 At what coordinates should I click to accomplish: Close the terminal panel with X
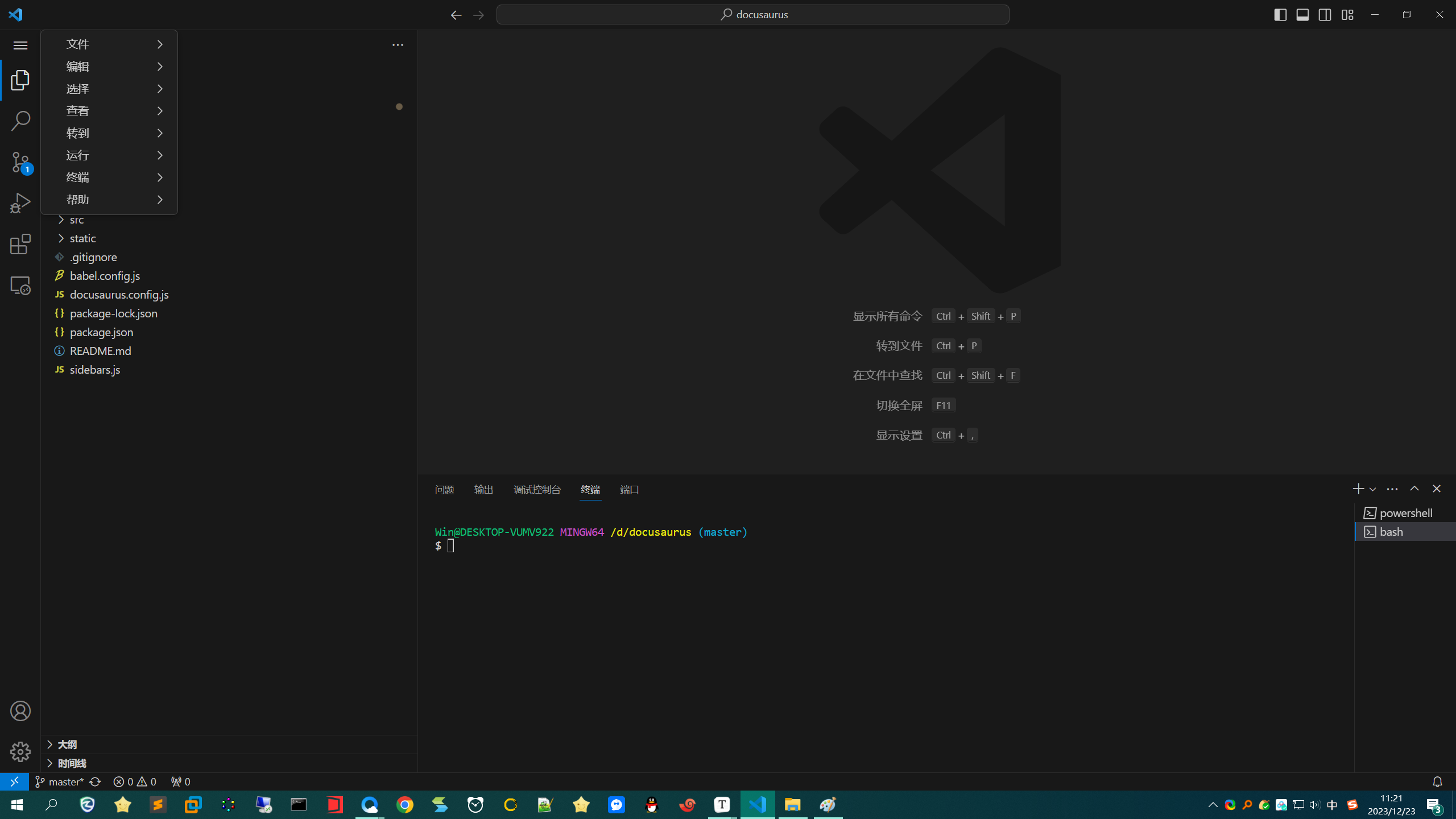1437,489
